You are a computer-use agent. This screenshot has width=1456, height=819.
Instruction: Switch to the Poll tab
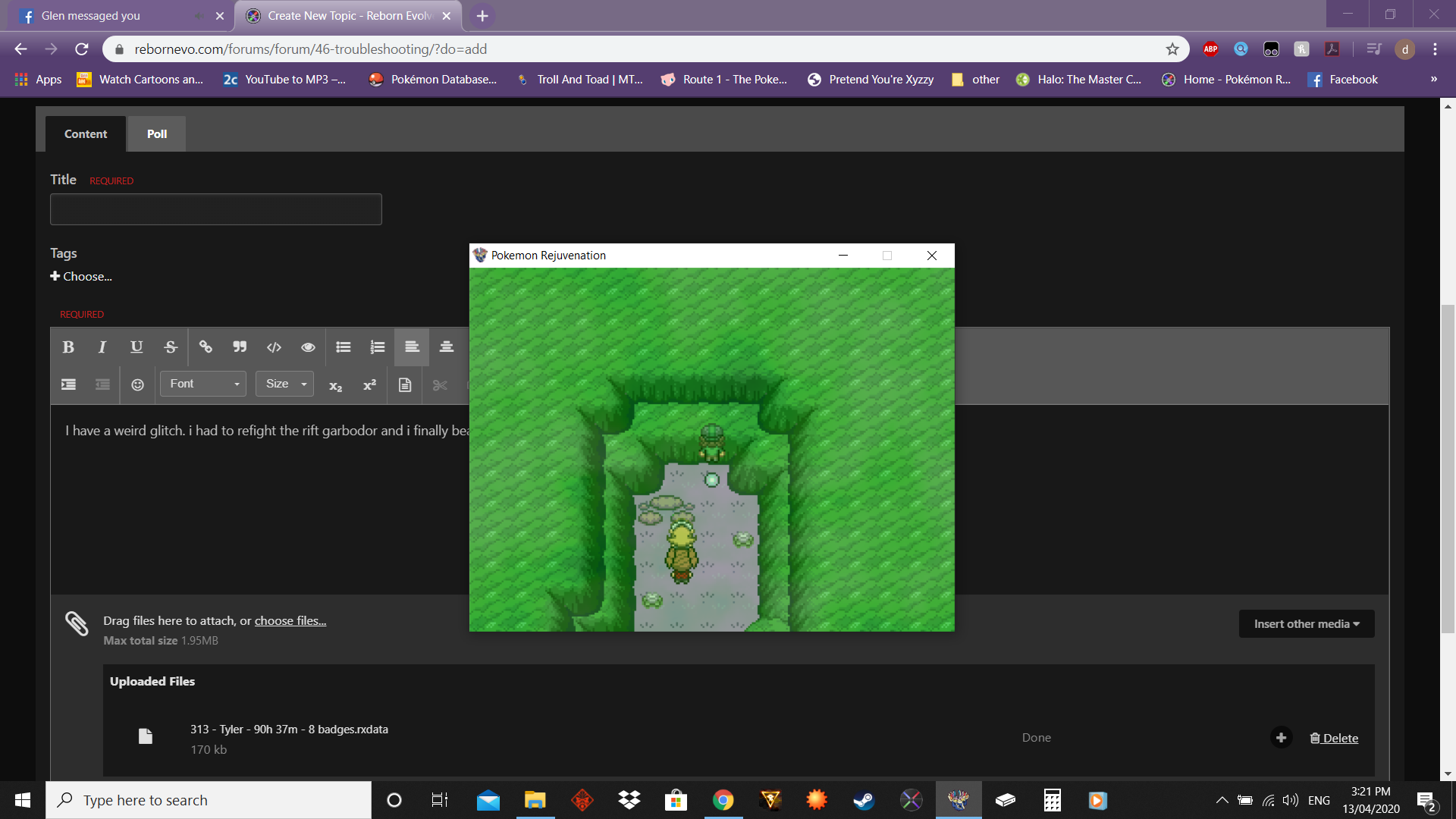pos(157,134)
